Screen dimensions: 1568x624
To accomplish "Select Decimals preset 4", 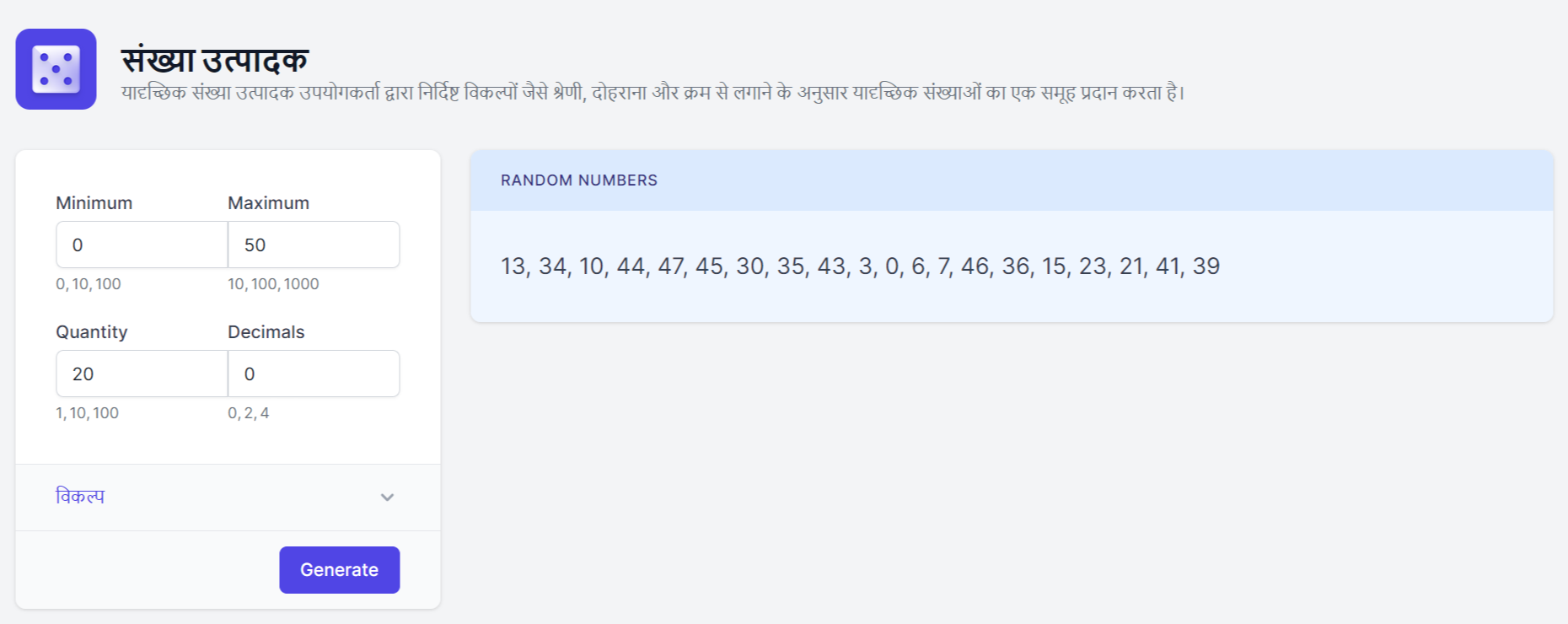I will pyautogui.click(x=265, y=413).
